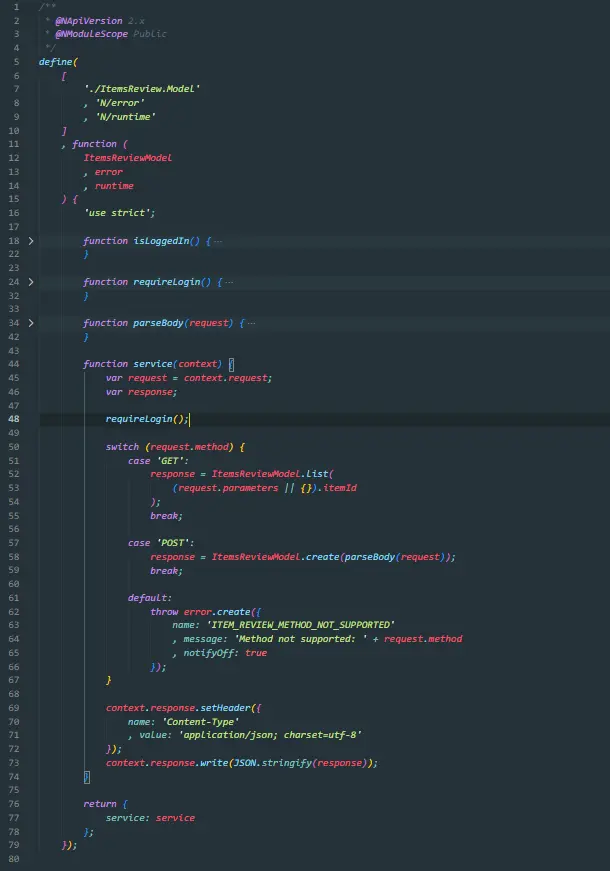Image resolution: width=610 pixels, height=871 pixels.
Task: Click the 'default:' label
Action: (x=150, y=598)
